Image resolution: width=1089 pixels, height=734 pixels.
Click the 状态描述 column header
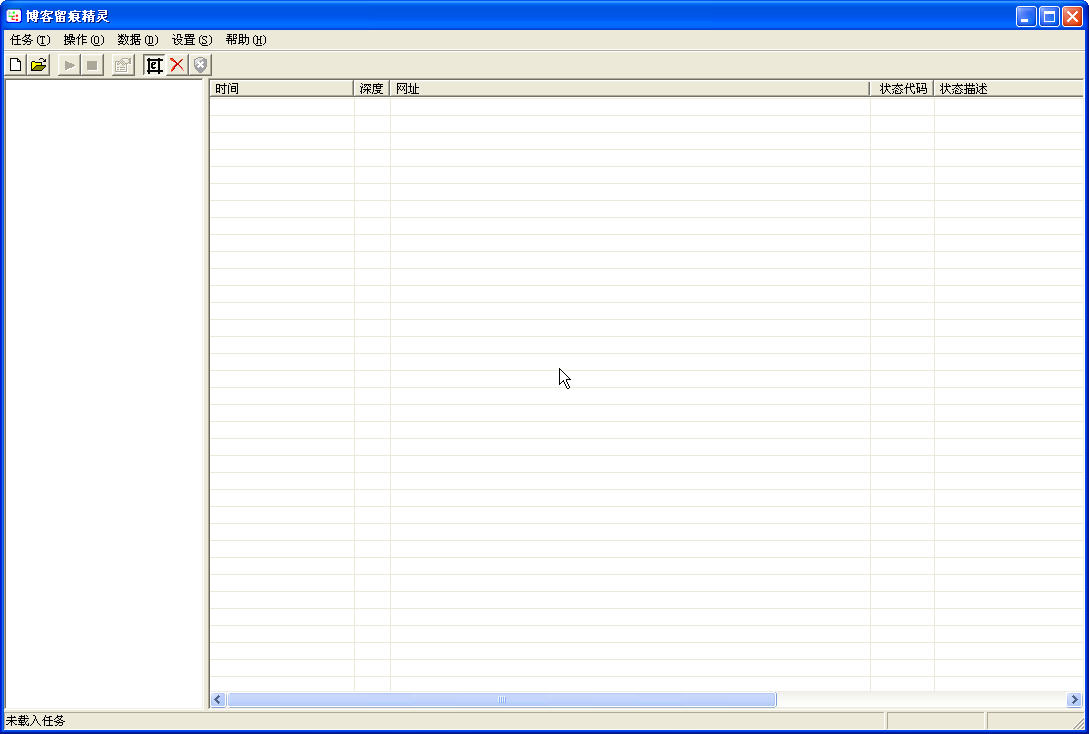click(1008, 89)
